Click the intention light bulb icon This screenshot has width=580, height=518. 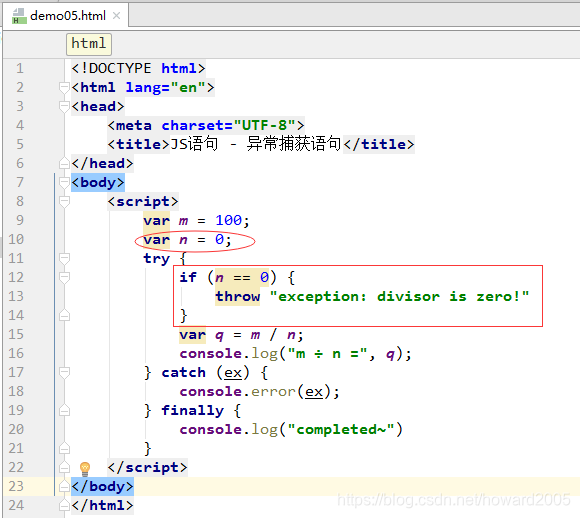pyautogui.click(x=85, y=468)
